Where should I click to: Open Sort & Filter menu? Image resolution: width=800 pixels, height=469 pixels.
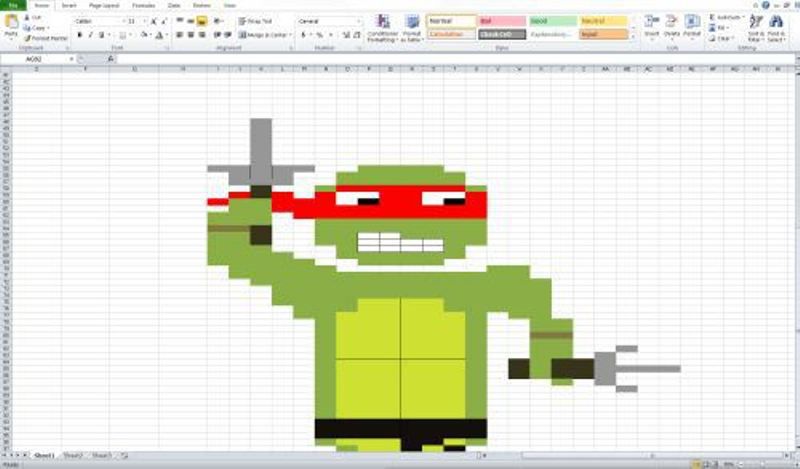click(756, 28)
